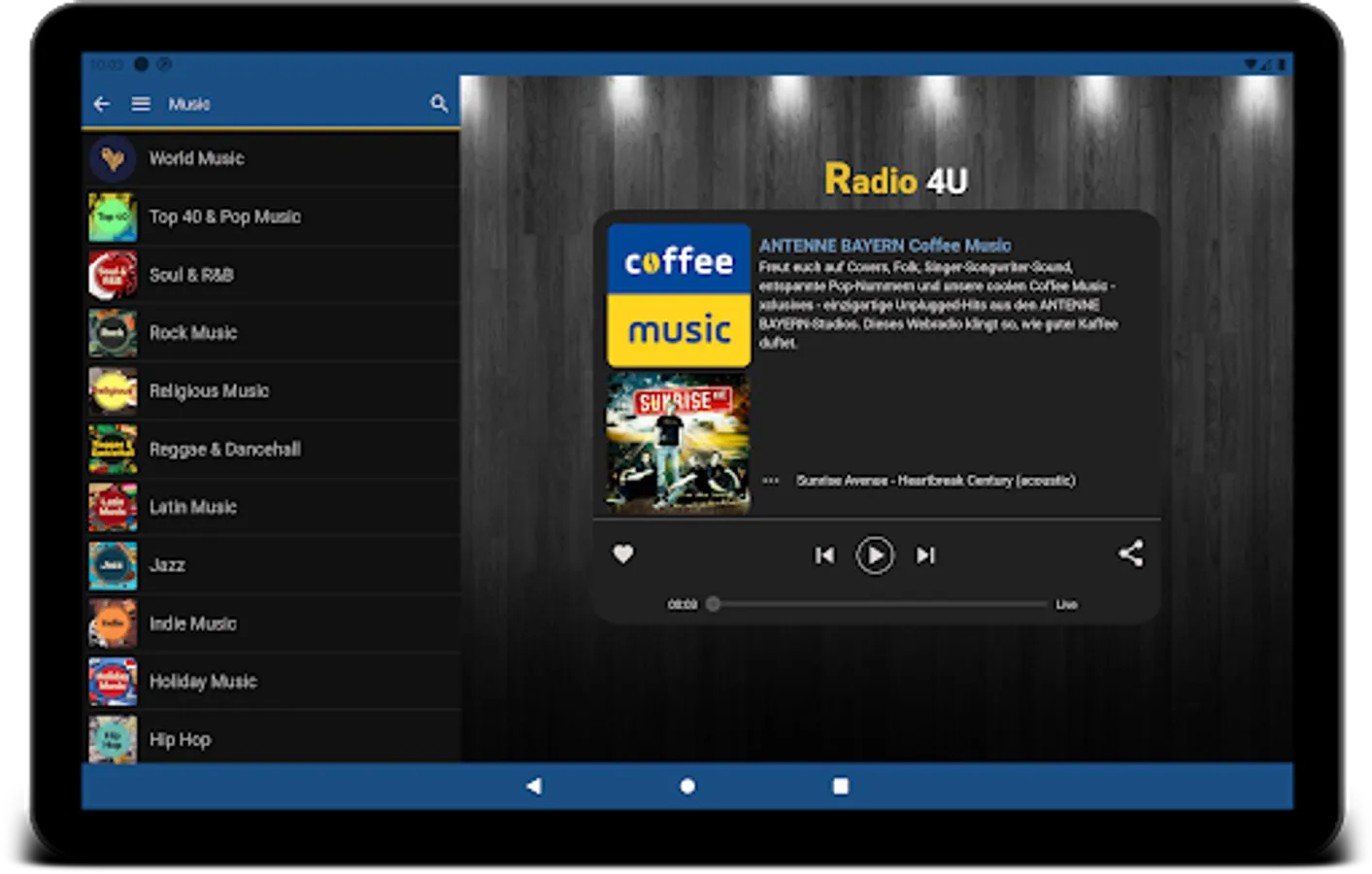This screenshot has height=874, width=1372.
Task: Open Hip Hop category
Action: pos(271,738)
